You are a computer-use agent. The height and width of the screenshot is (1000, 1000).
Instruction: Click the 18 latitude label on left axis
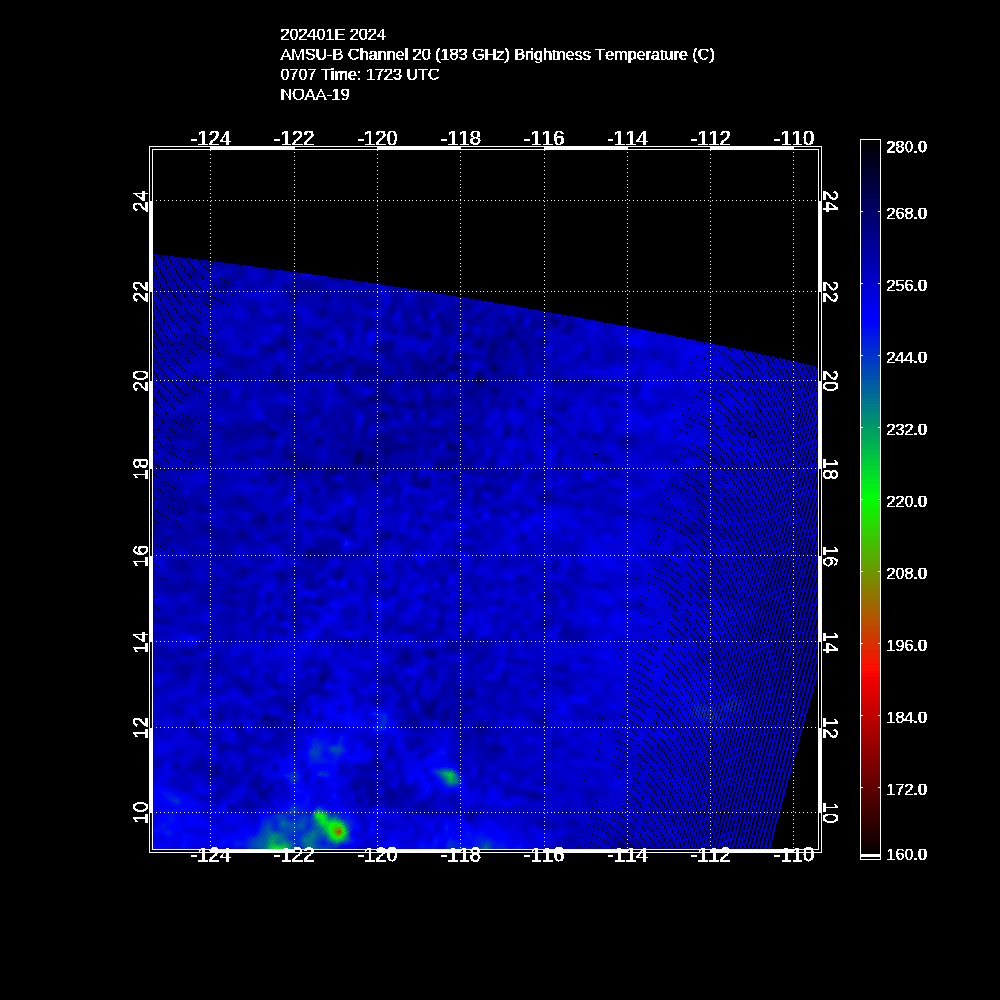click(141, 468)
